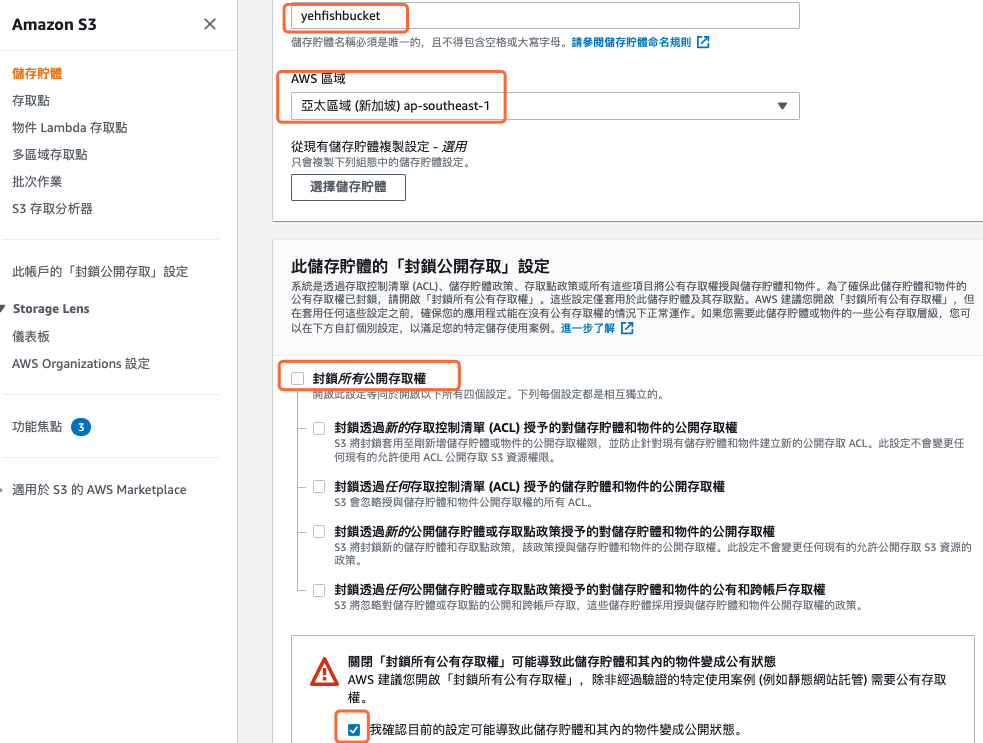Viewport: 983px width, 743px height.
Task: Open 適用於 S3 的 AWS Marketplace
Action: click(x=99, y=490)
